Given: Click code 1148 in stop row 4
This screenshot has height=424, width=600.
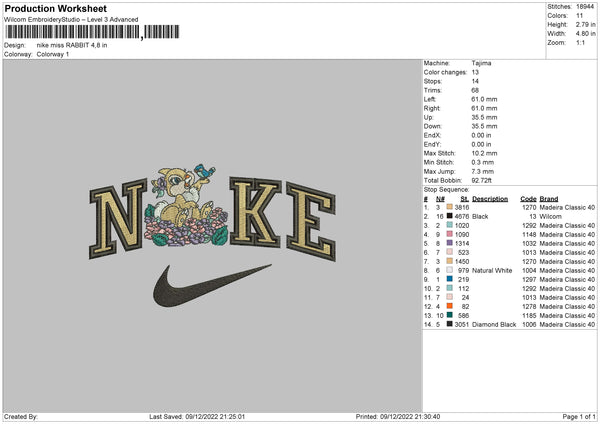Looking at the screenshot, I should coord(529,235).
